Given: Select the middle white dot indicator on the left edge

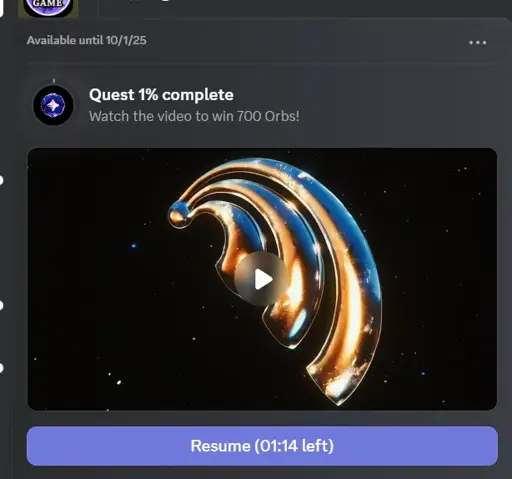Looking at the screenshot, I should pos(1,305).
